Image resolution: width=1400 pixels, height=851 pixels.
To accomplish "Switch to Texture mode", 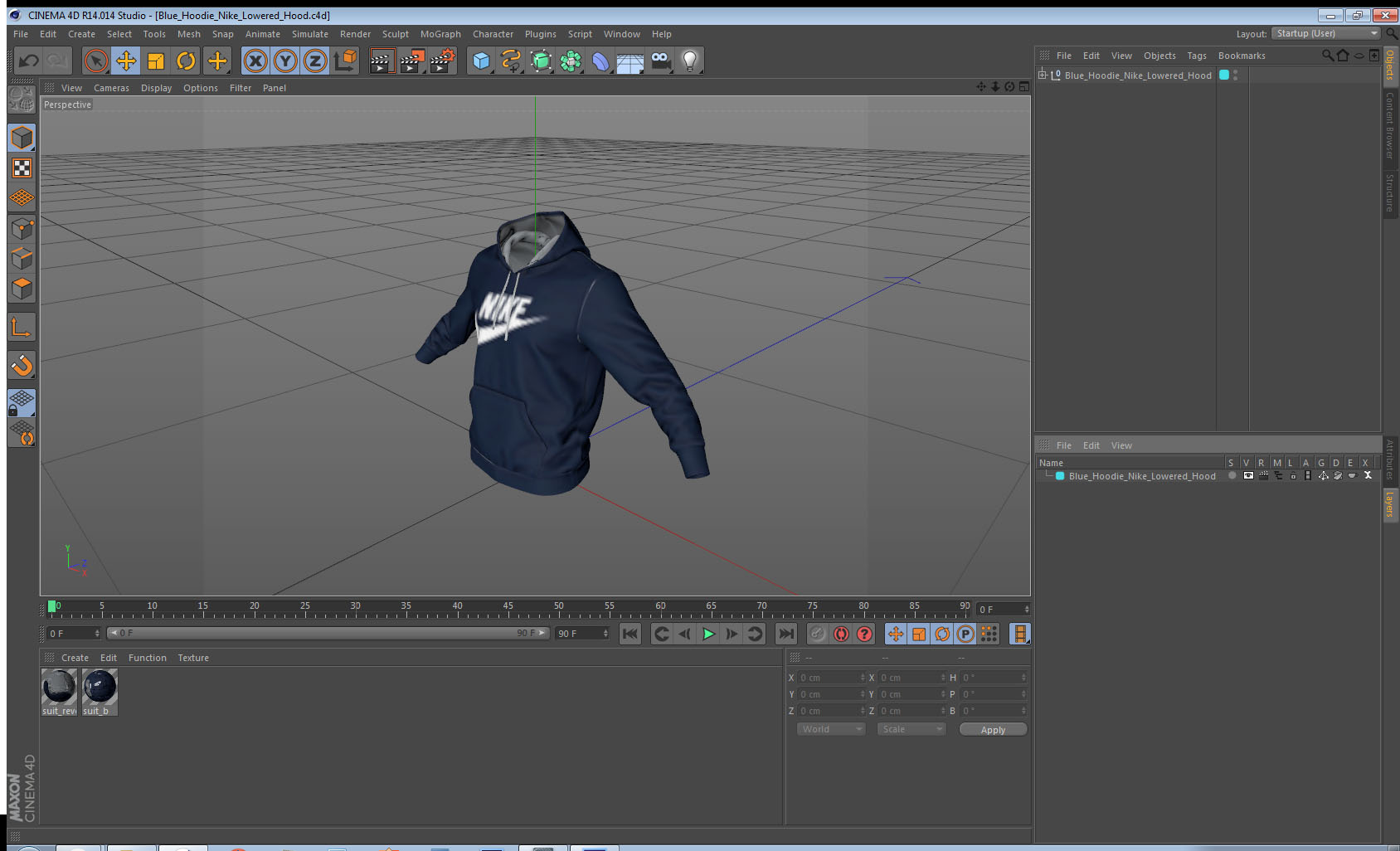I will [x=22, y=168].
